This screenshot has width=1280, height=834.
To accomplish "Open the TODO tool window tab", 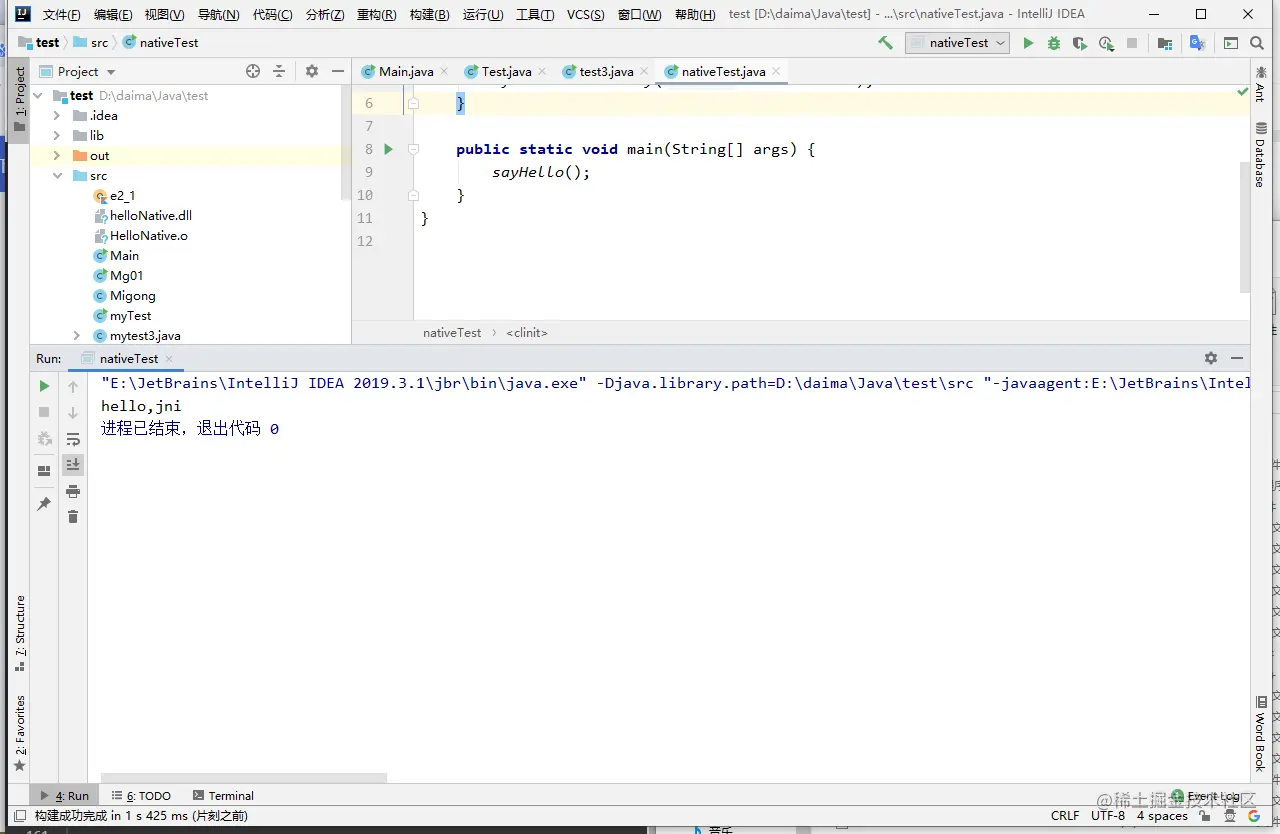I will tap(141, 796).
